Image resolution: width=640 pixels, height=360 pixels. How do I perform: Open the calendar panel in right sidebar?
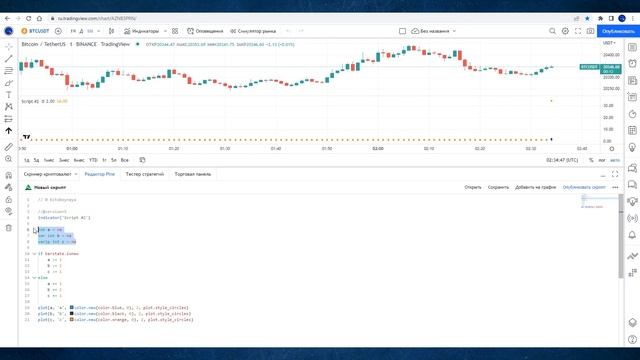pyautogui.click(x=632, y=130)
